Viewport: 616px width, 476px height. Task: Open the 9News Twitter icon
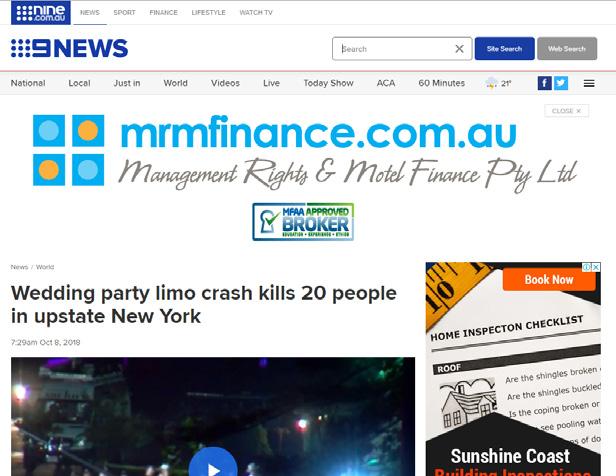(561, 83)
